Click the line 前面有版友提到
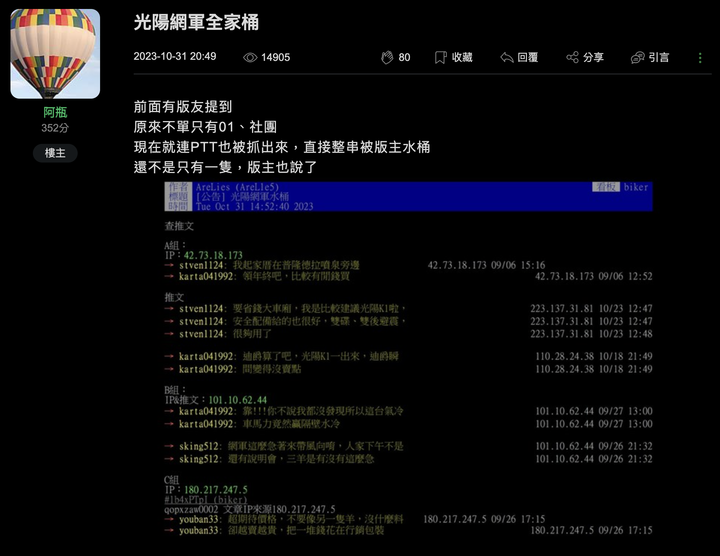The image size is (720, 556). (x=183, y=107)
